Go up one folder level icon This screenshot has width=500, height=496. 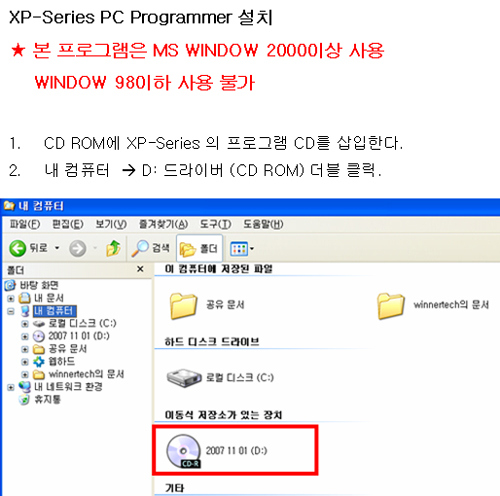coord(113,248)
